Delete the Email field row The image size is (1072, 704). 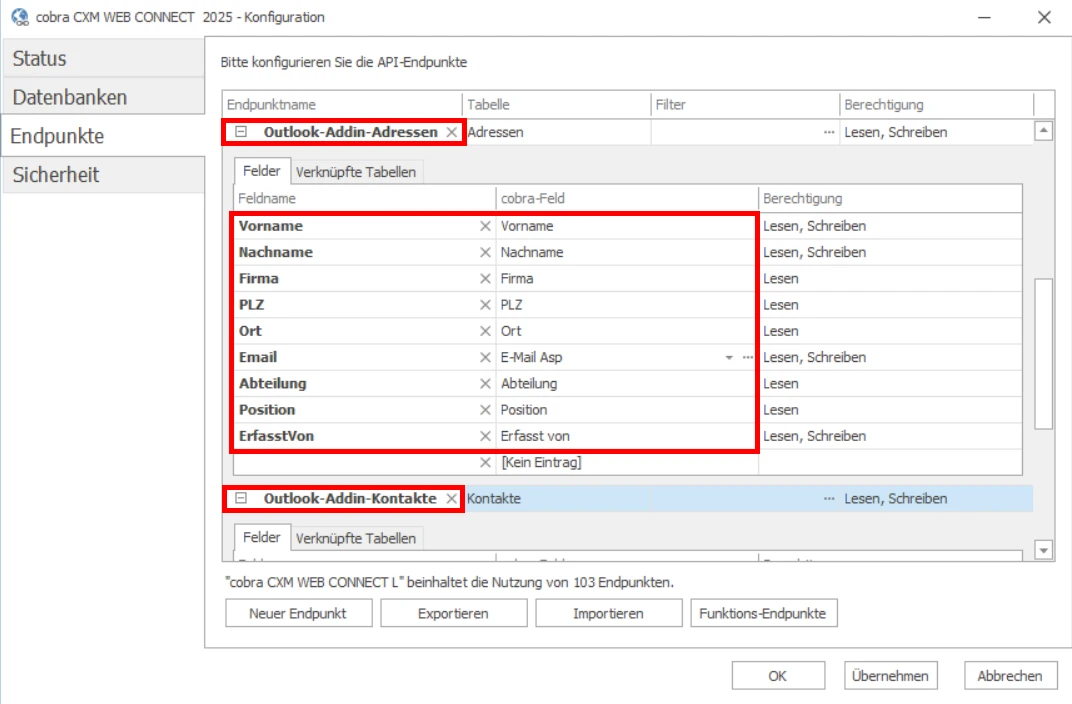pyautogui.click(x=485, y=357)
